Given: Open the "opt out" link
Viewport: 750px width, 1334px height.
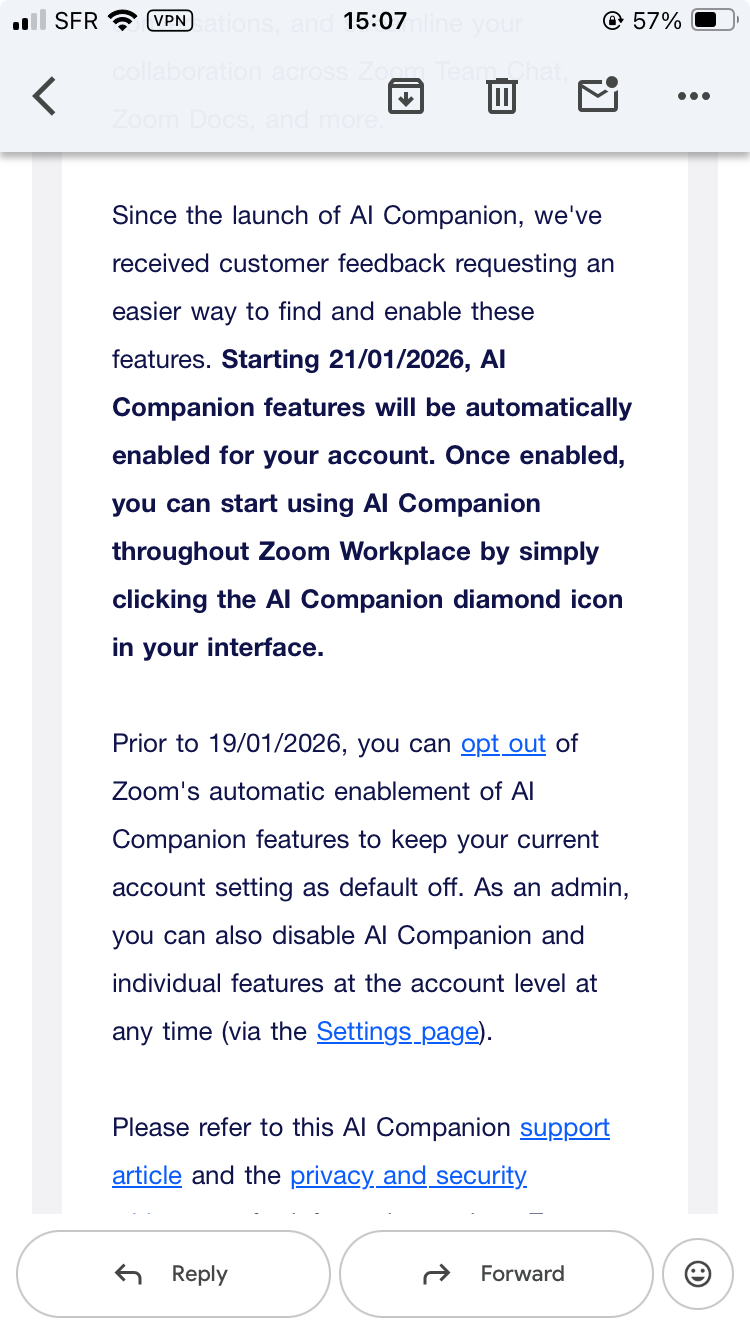Looking at the screenshot, I should (x=503, y=744).
